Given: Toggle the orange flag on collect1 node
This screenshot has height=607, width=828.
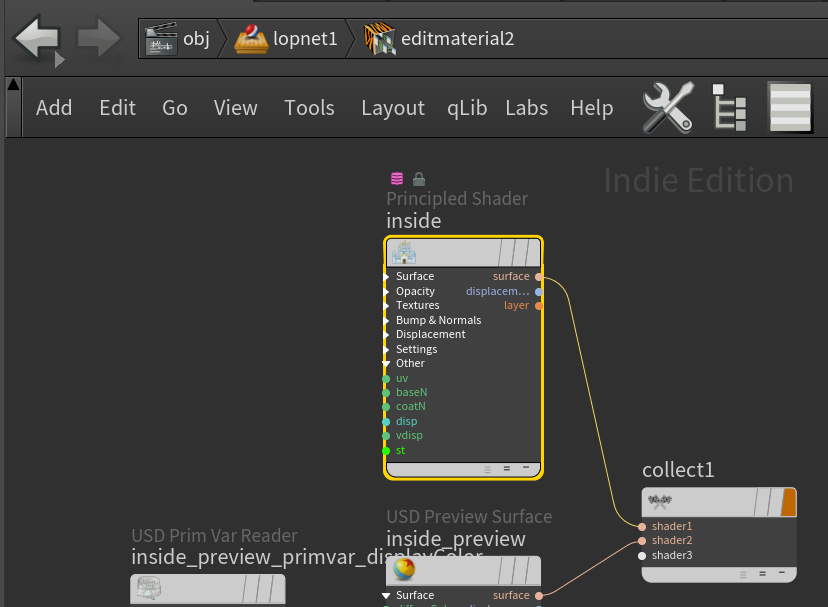Looking at the screenshot, I should point(788,502).
